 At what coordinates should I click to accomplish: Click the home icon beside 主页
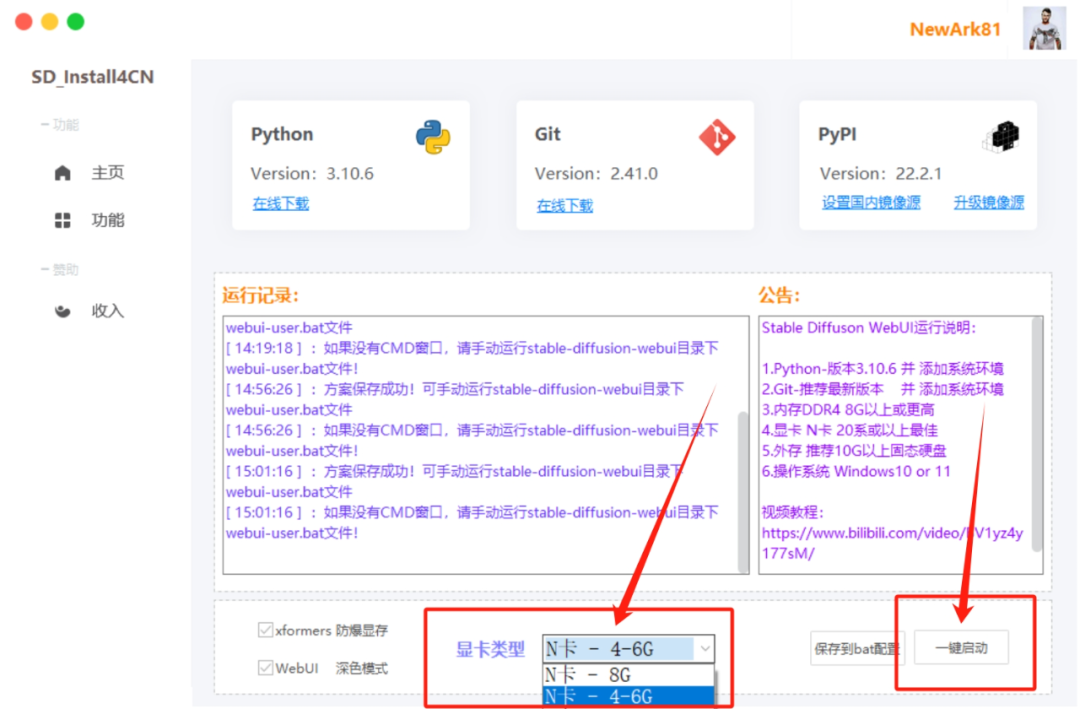[x=63, y=173]
